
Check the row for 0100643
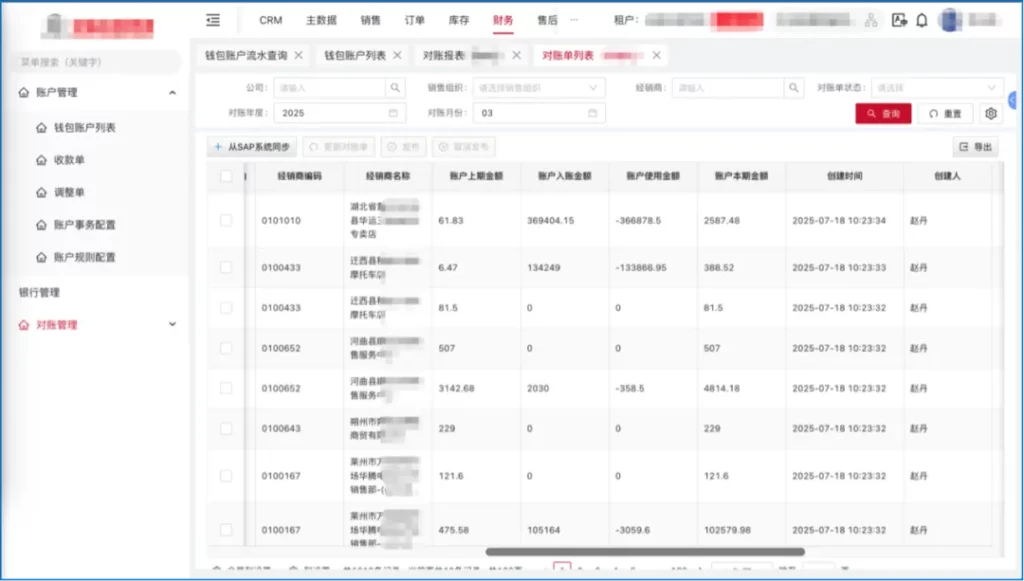226,428
